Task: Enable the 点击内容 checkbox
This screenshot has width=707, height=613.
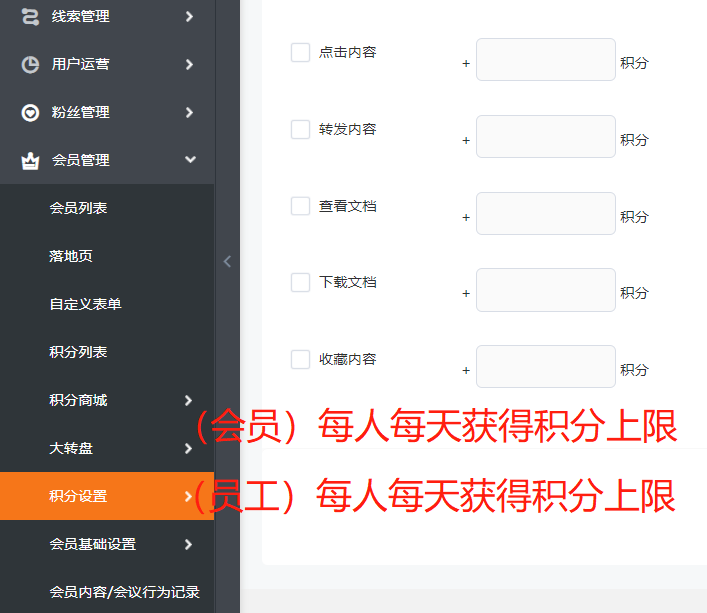Action: click(x=300, y=53)
